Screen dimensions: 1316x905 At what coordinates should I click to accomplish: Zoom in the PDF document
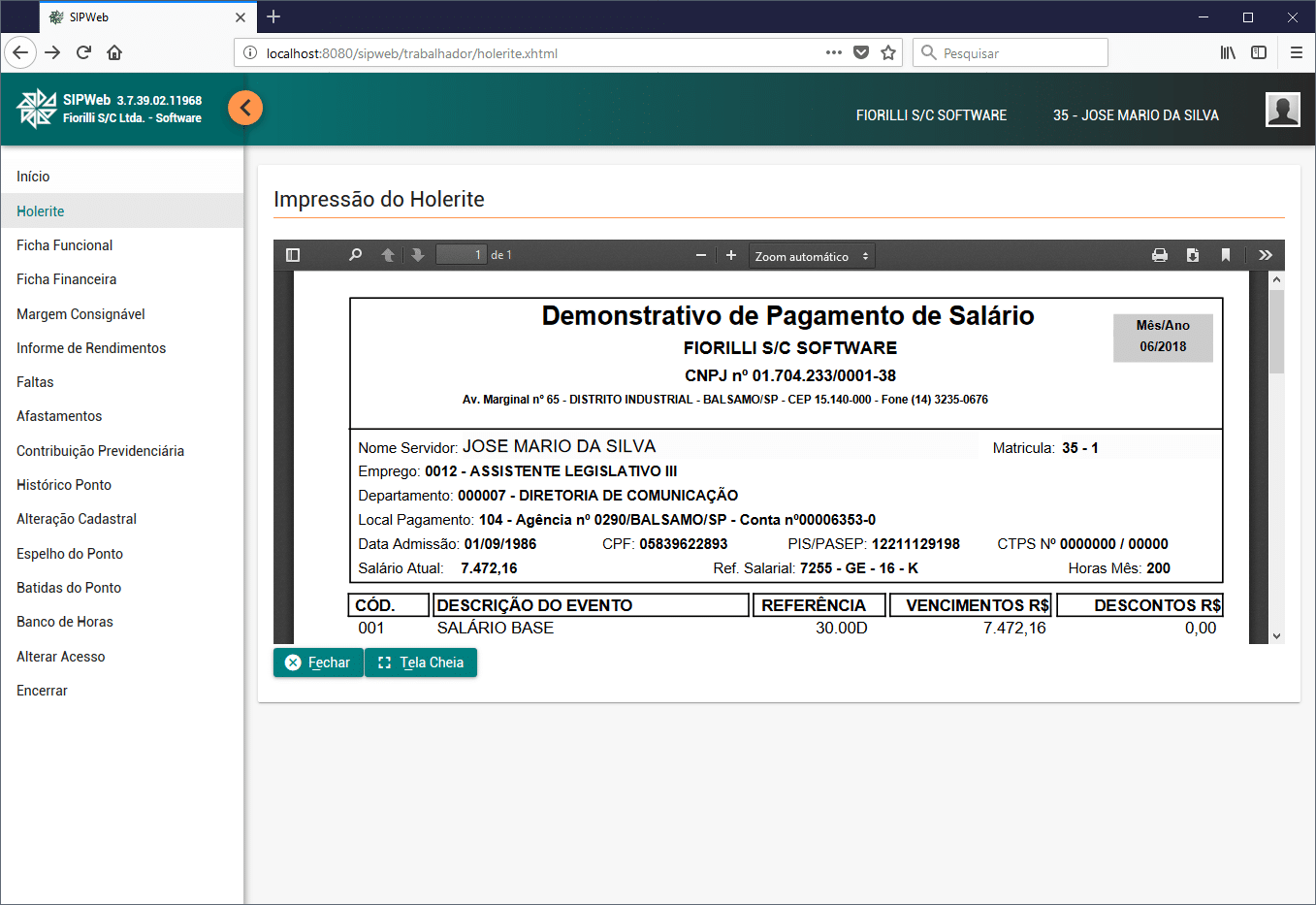pos(731,255)
